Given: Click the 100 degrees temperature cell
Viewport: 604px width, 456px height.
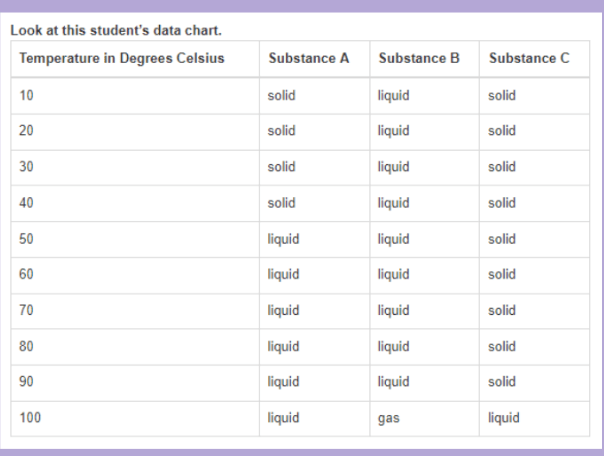Looking at the screenshot, I should point(135,418).
